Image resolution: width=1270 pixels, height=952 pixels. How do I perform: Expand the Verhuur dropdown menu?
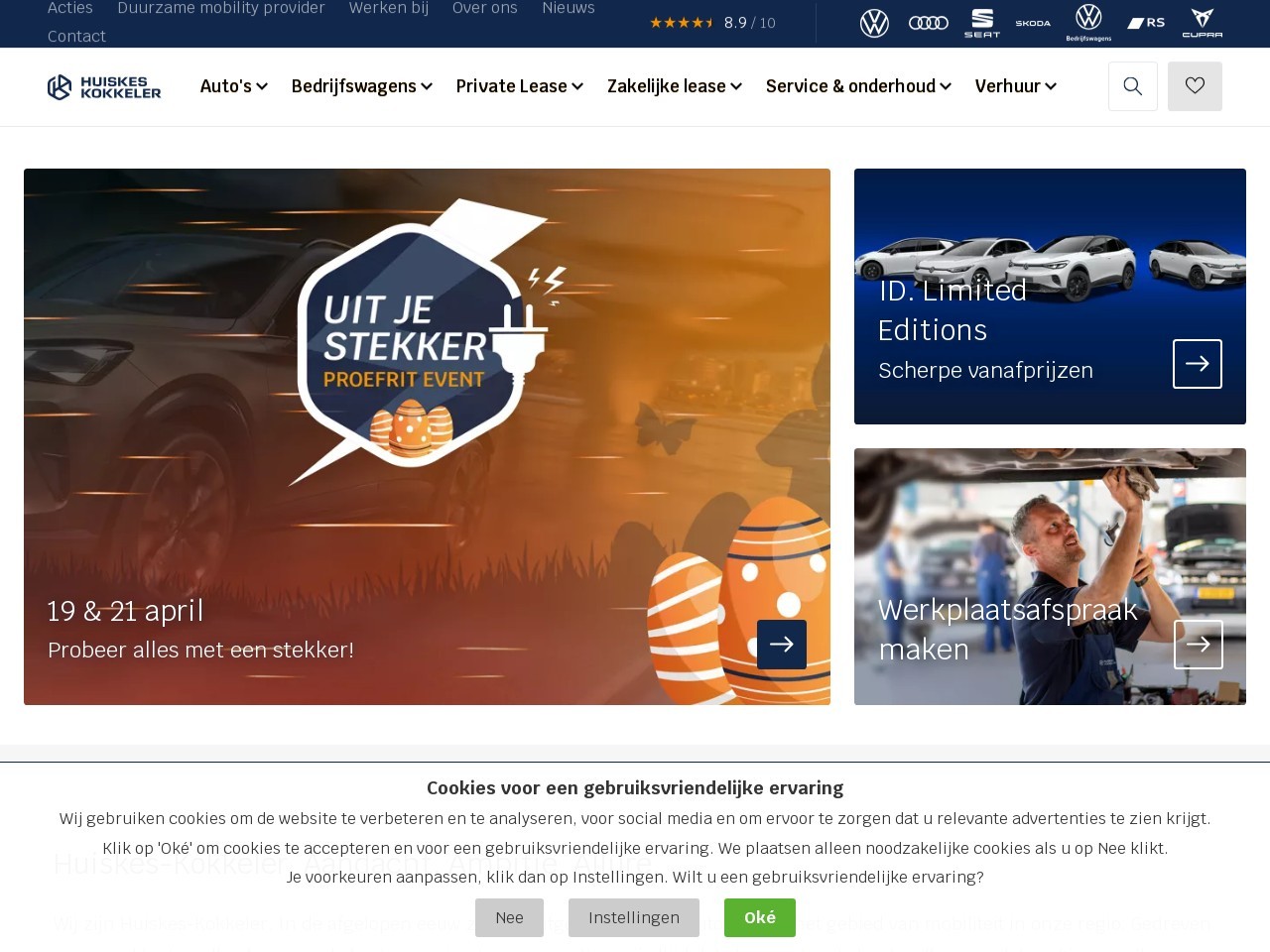coord(1016,86)
